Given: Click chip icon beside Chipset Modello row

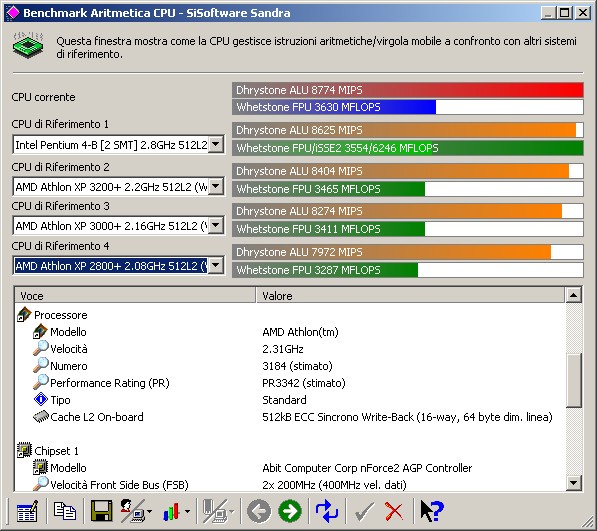Looking at the screenshot, I should (40, 467).
